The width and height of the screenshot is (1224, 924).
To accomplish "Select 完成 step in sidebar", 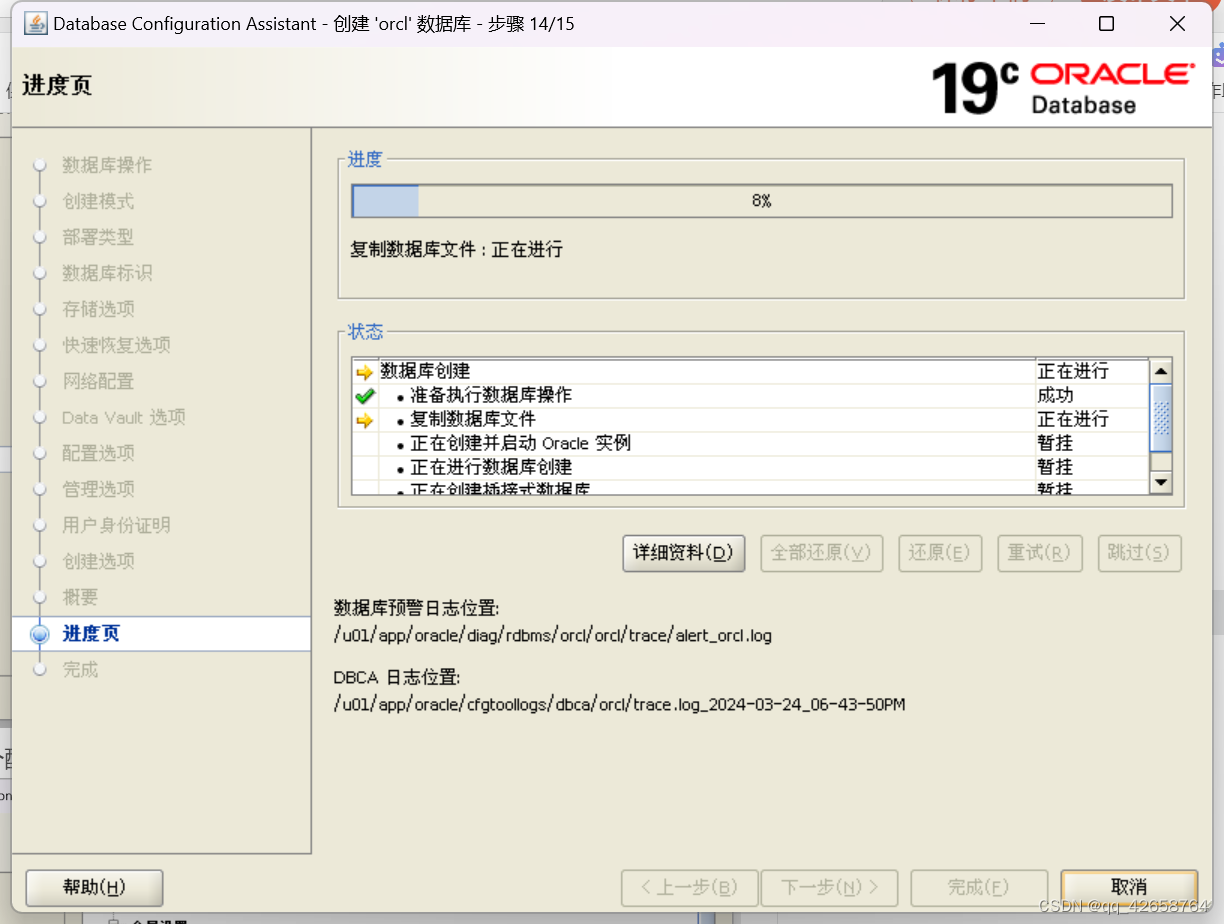I will coord(80,669).
